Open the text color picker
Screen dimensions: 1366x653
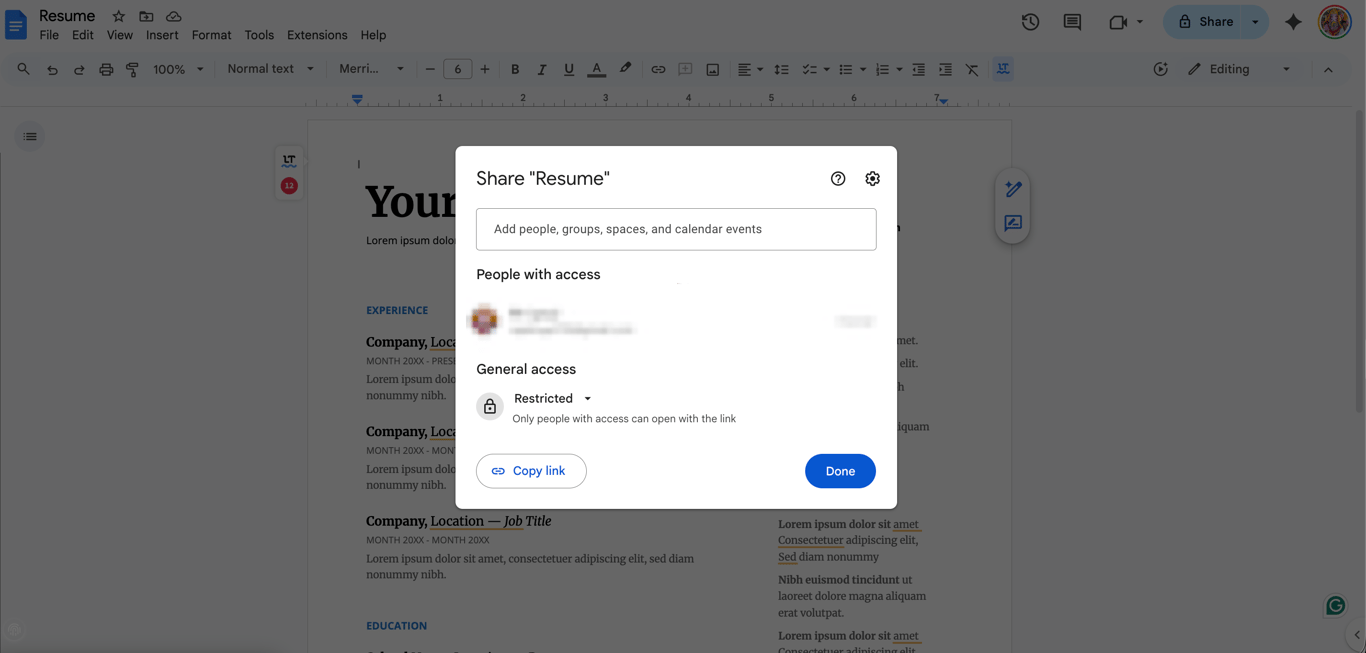pos(596,69)
